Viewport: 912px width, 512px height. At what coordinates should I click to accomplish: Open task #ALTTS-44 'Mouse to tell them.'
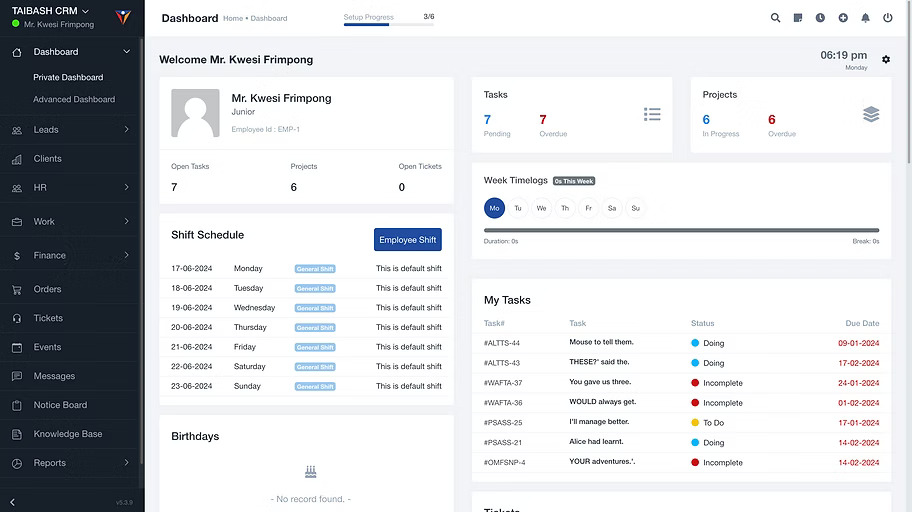tap(601, 343)
